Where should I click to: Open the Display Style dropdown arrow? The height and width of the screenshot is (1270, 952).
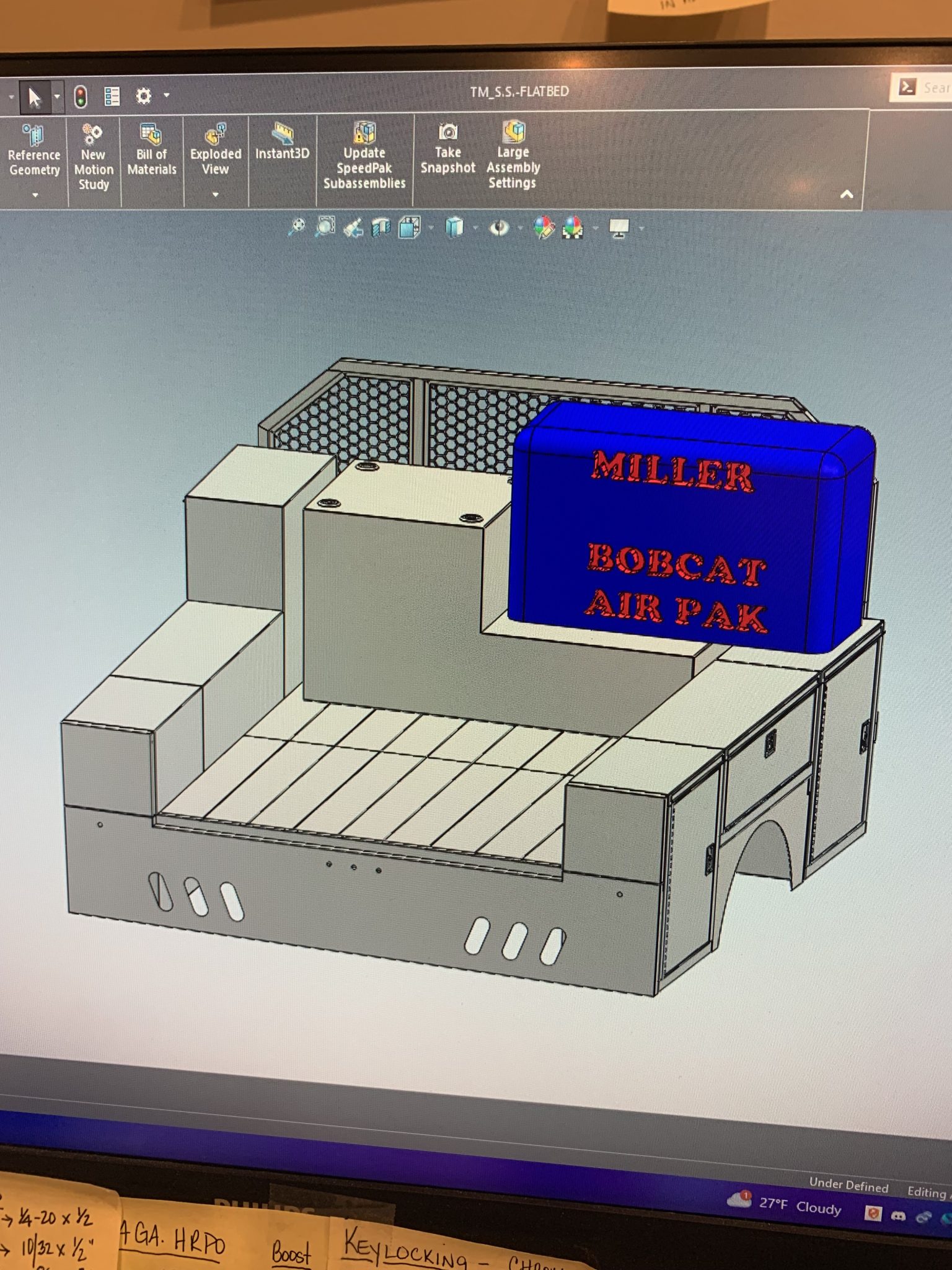coord(475,228)
